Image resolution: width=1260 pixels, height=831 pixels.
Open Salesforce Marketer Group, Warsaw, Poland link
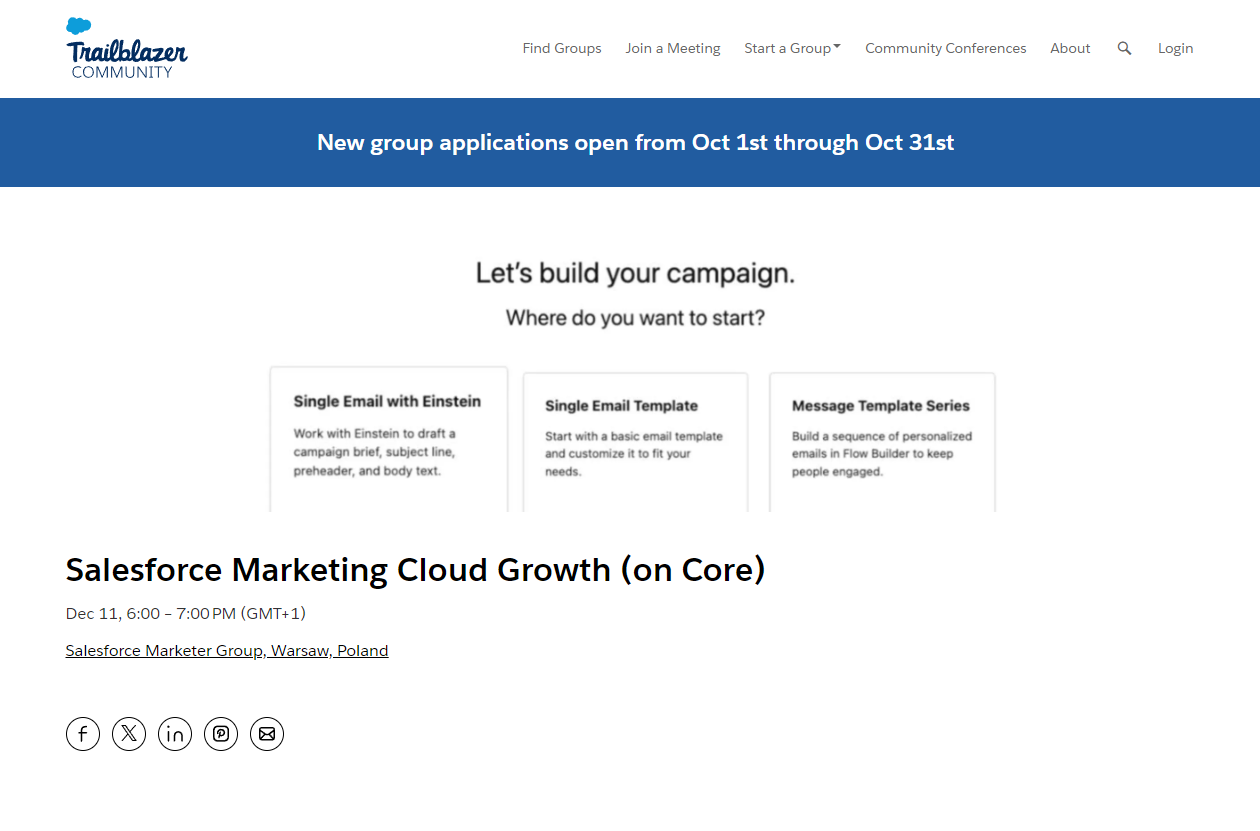tap(227, 651)
